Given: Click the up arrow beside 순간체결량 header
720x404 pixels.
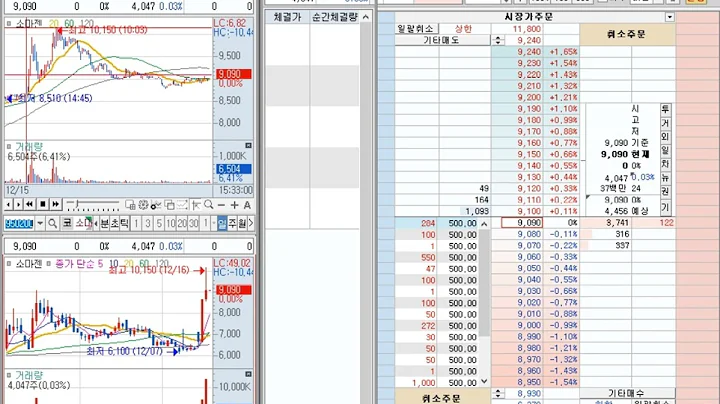Looking at the screenshot, I should [366, 17].
